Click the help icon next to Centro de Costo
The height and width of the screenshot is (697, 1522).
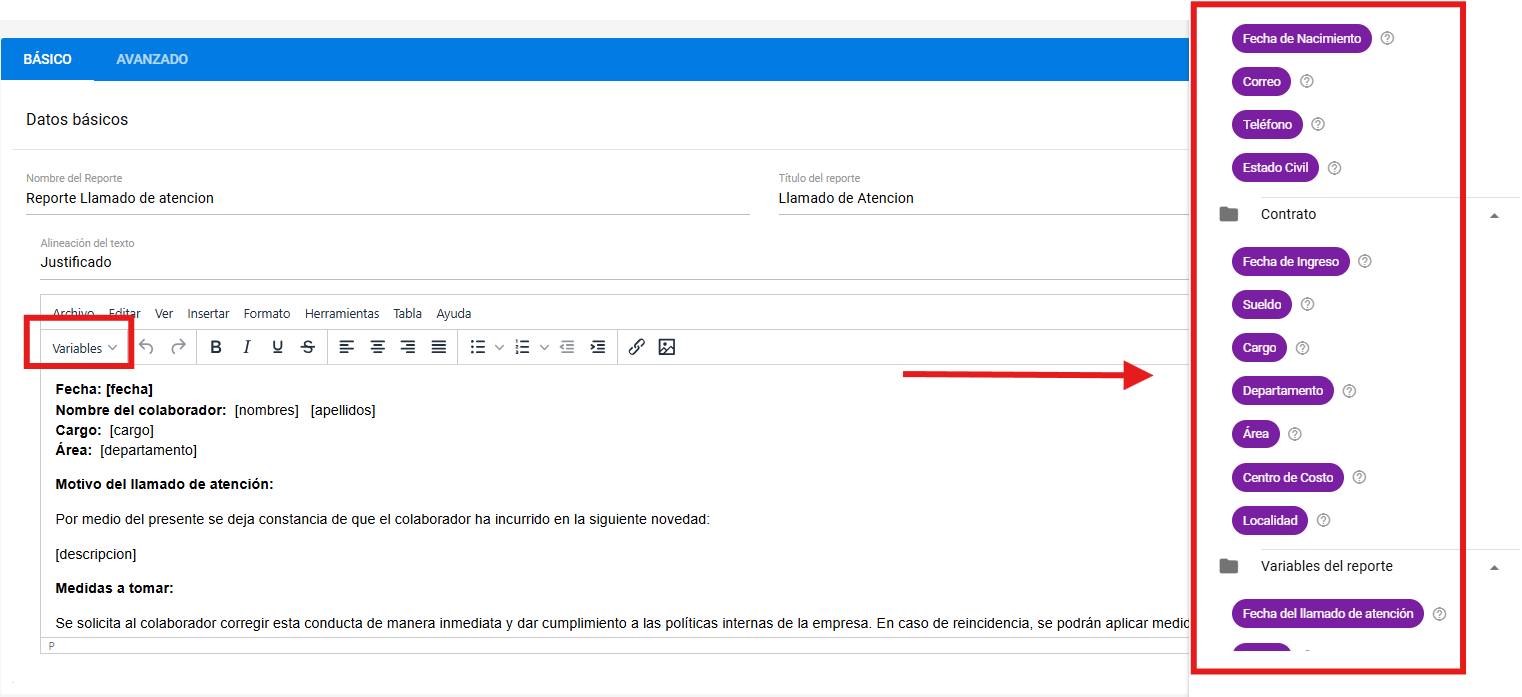coord(1359,478)
